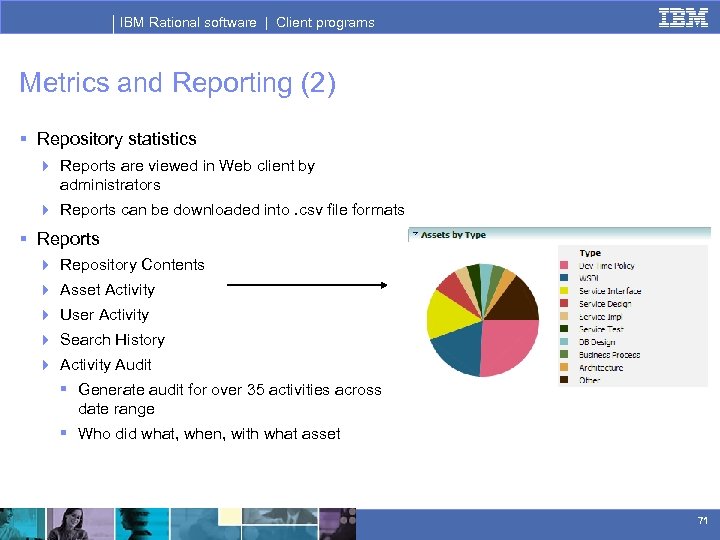Image resolution: width=720 pixels, height=540 pixels.
Task: Select the pink slice of the pie chart
Action: (509, 345)
